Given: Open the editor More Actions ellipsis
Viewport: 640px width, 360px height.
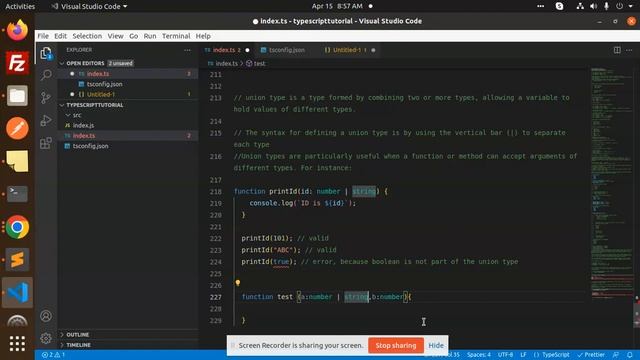Looking at the screenshot, I should pyautogui.click(x=629, y=50).
